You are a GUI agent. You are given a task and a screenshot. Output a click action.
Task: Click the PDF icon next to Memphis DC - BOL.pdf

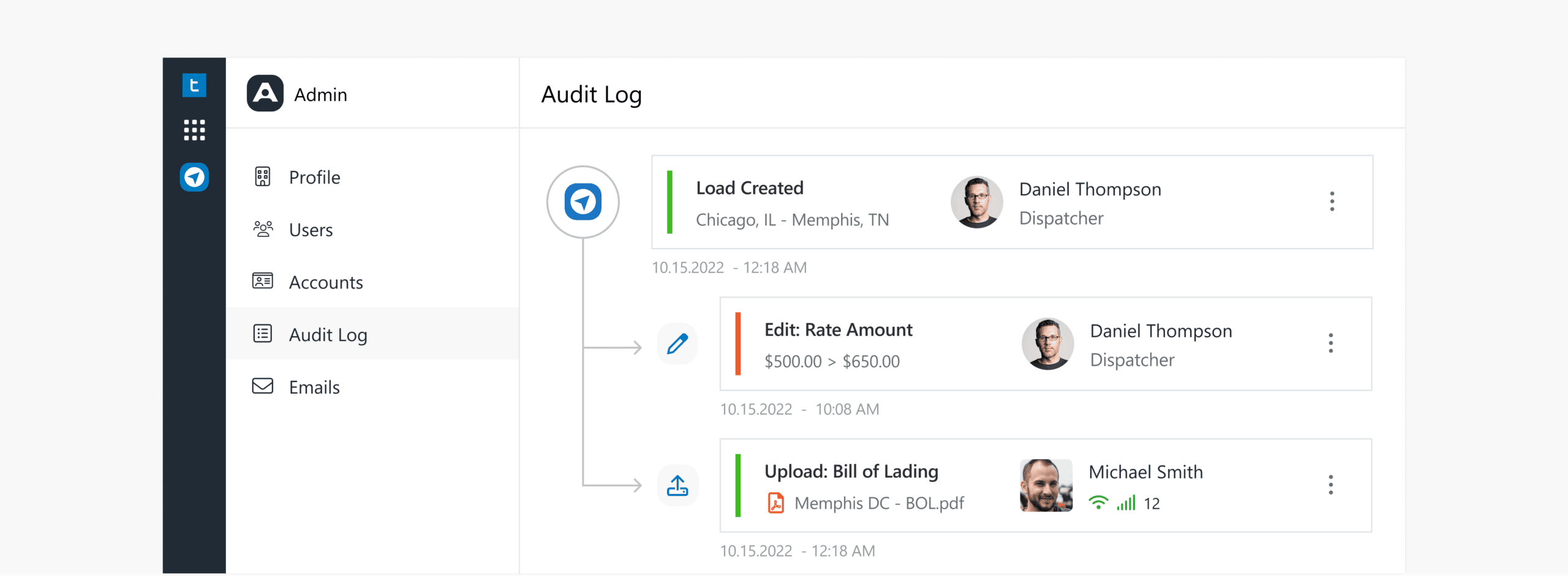[x=776, y=503]
